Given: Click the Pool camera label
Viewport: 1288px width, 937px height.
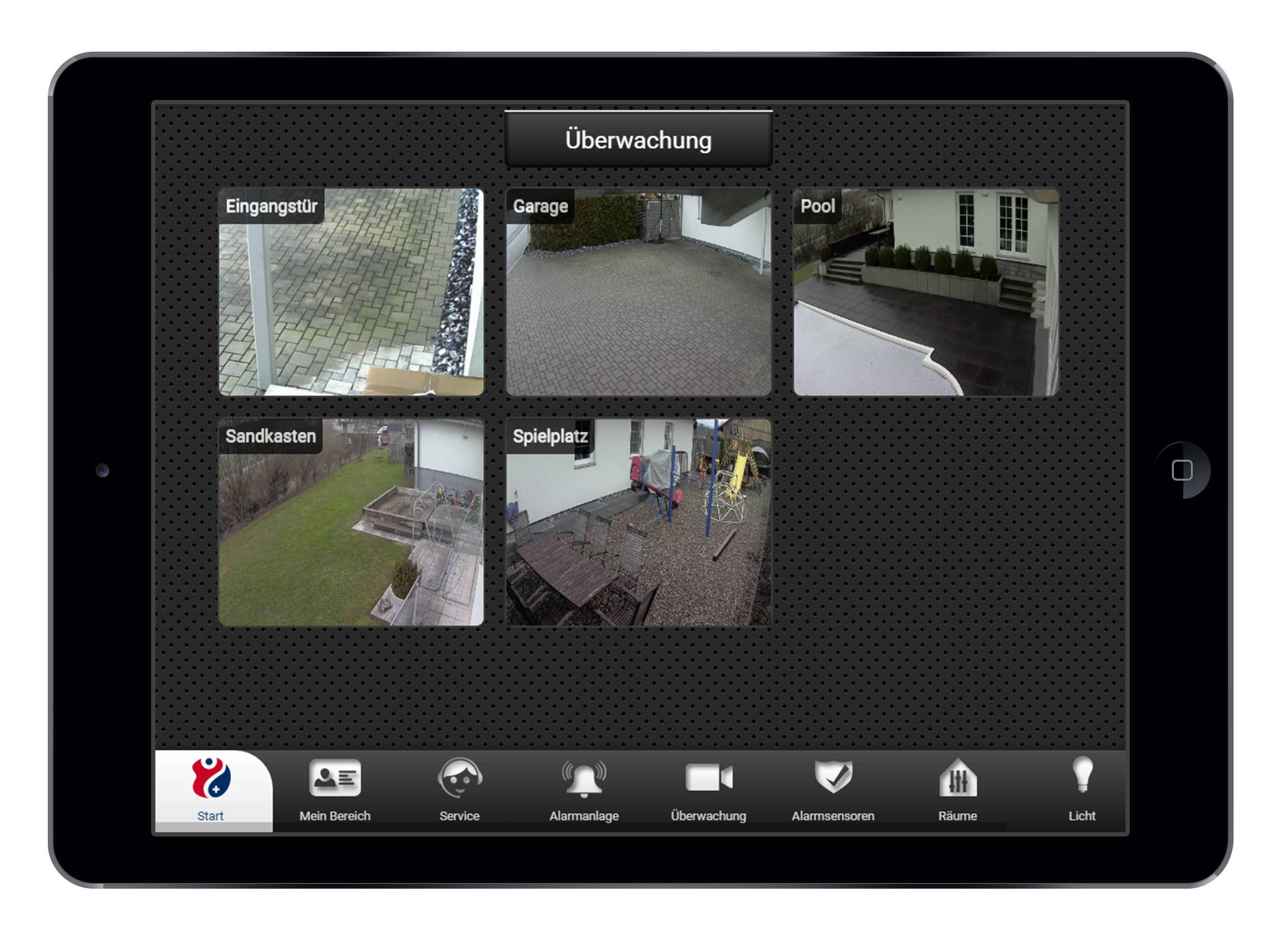Looking at the screenshot, I should 818,206.
